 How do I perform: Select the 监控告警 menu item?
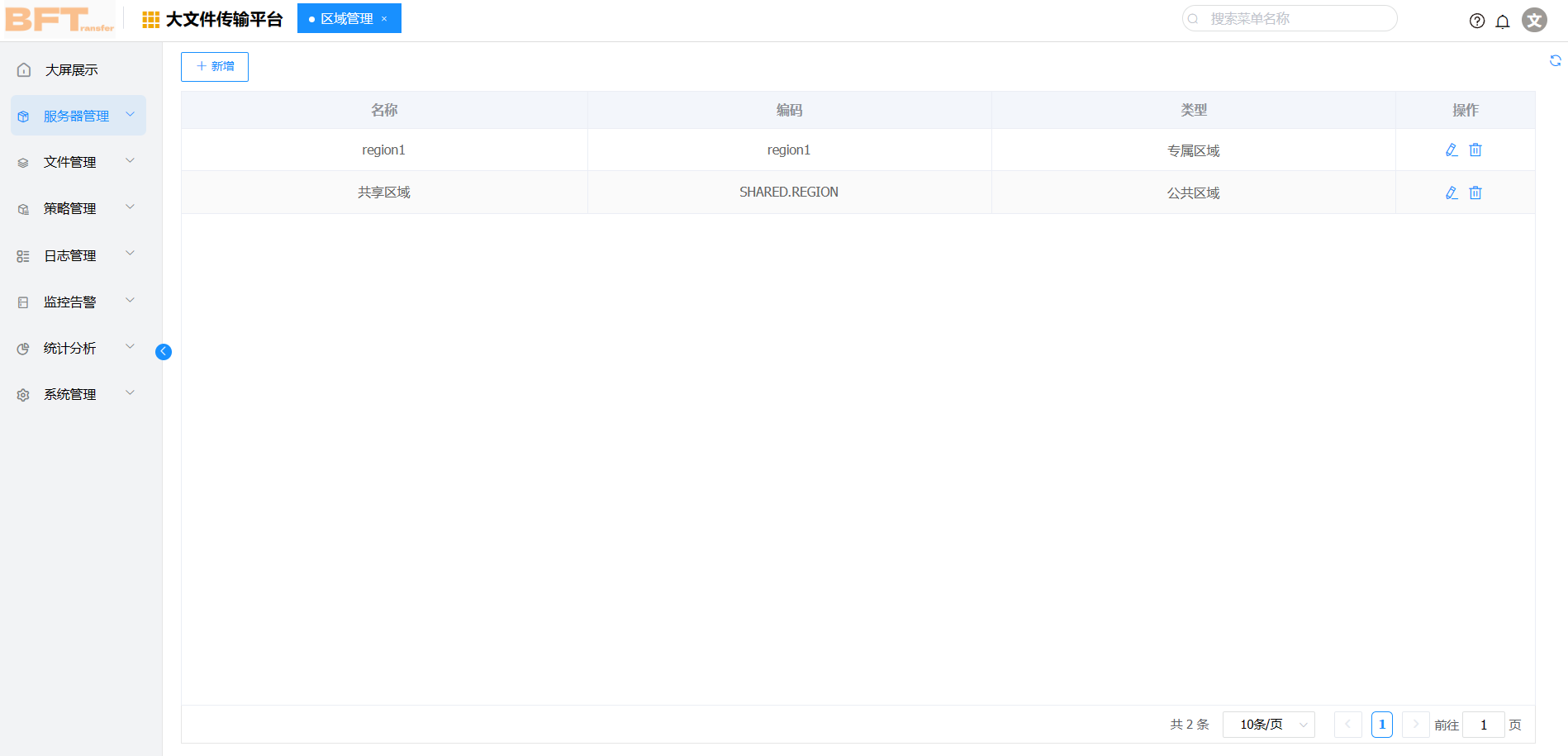(70, 301)
